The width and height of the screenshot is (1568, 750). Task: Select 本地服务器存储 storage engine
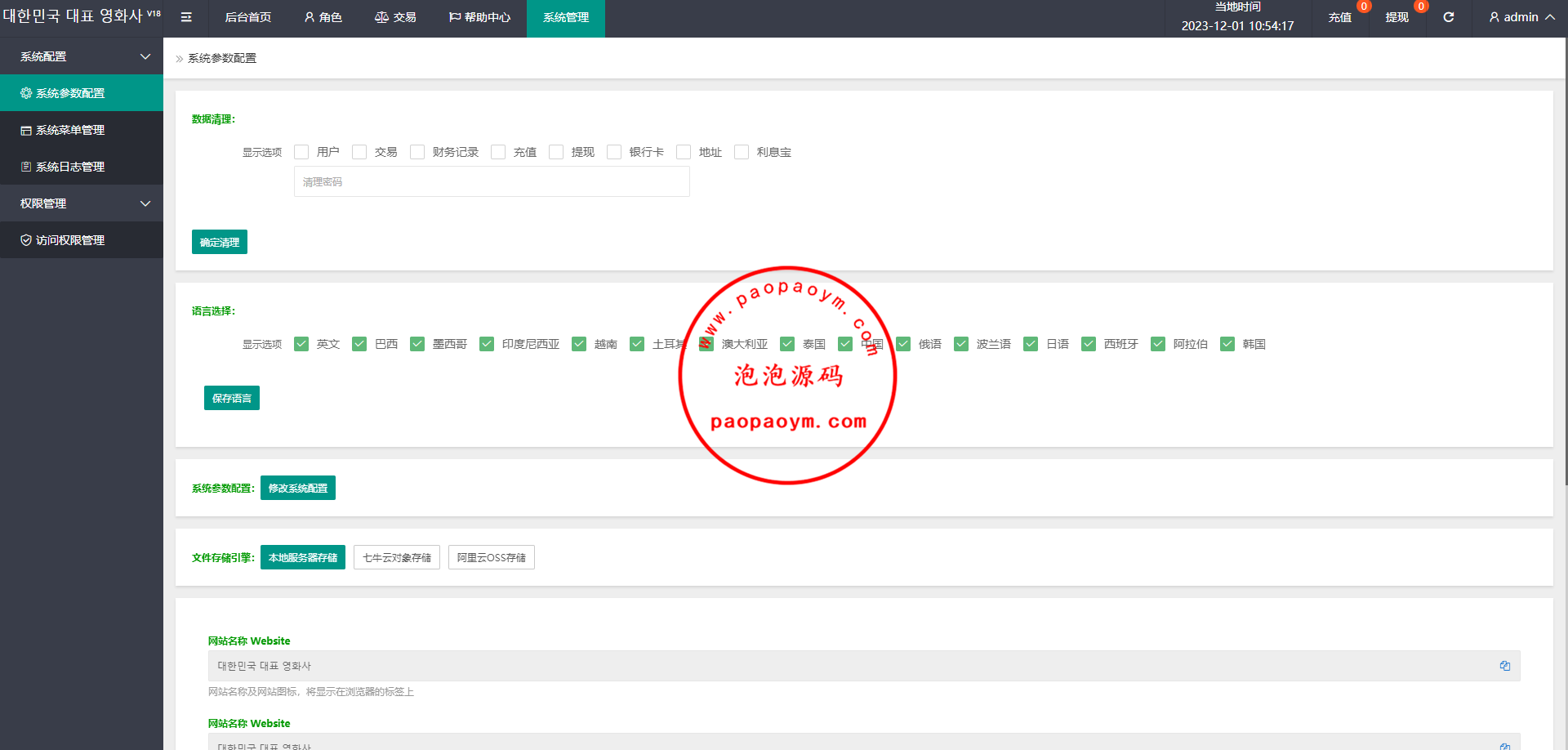click(x=303, y=557)
